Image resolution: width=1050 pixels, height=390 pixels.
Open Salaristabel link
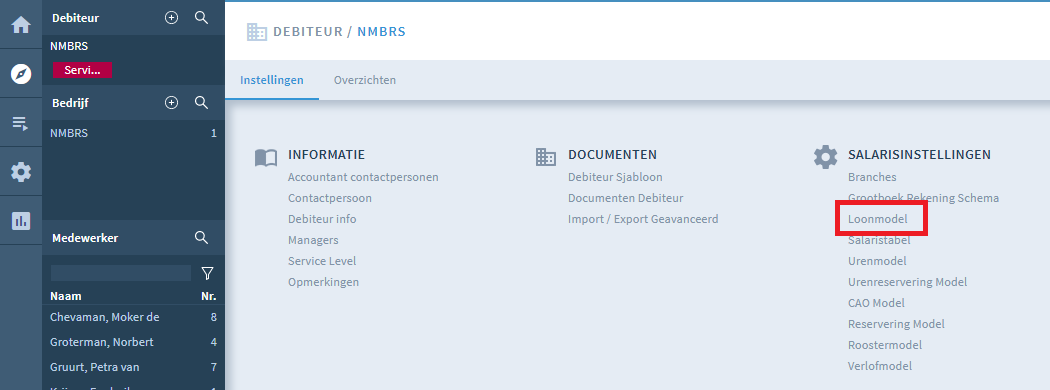pos(879,240)
